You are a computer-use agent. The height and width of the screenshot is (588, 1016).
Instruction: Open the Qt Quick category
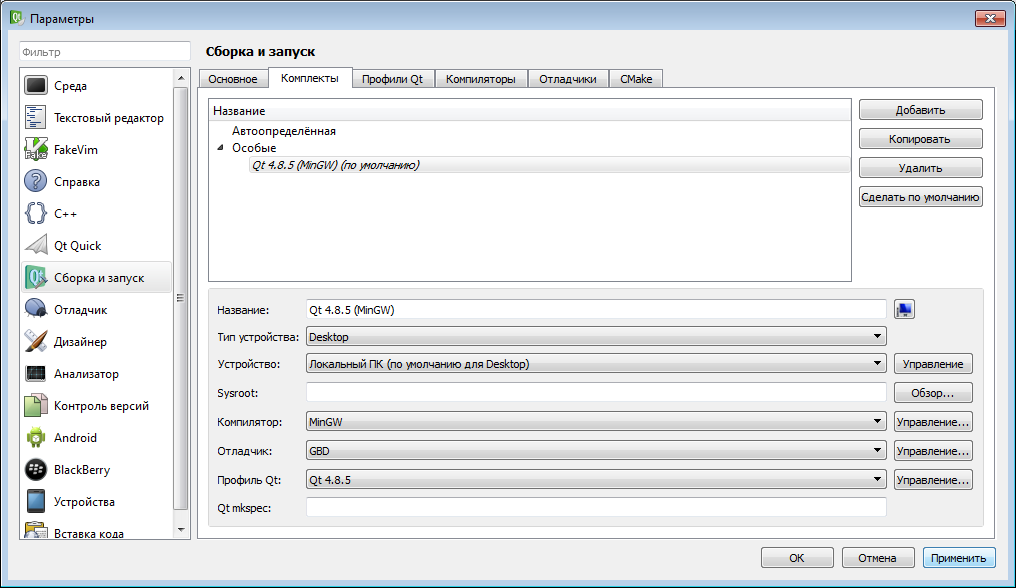(97, 246)
